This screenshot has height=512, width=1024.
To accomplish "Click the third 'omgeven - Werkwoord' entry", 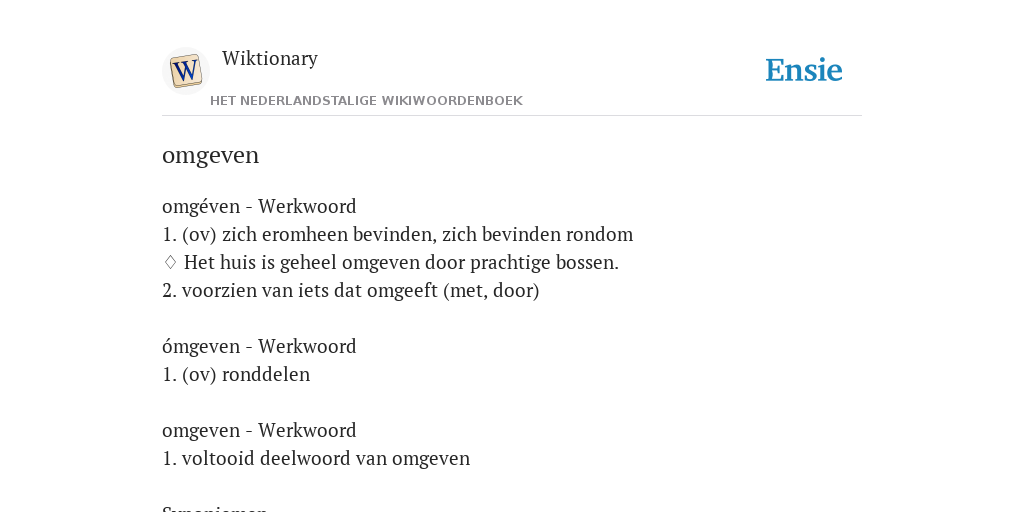I will click(259, 430).
